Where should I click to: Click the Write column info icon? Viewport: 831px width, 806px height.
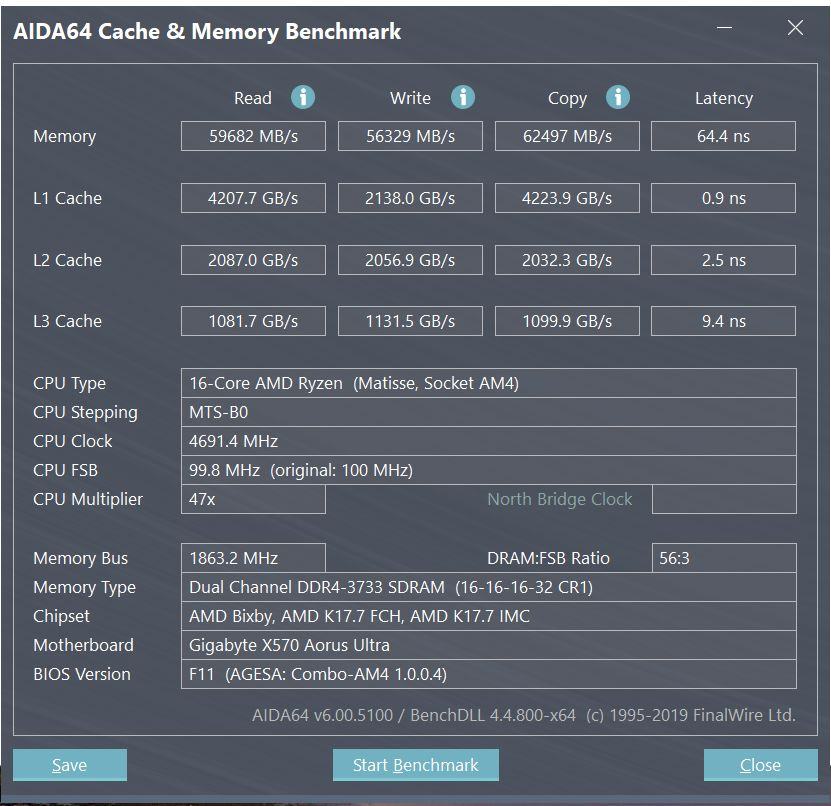pyautogui.click(x=462, y=97)
